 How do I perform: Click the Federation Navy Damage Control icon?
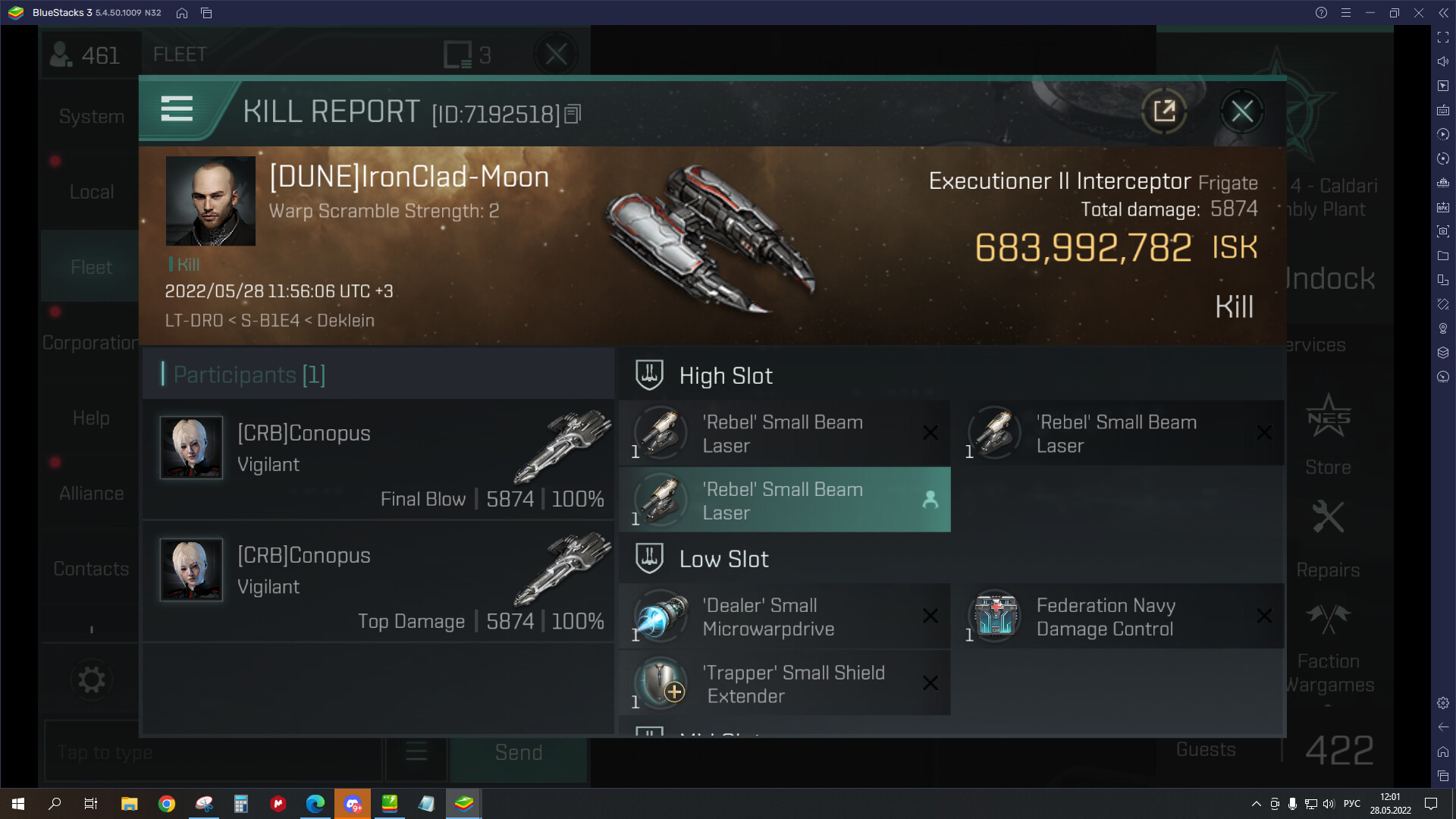pos(996,616)
